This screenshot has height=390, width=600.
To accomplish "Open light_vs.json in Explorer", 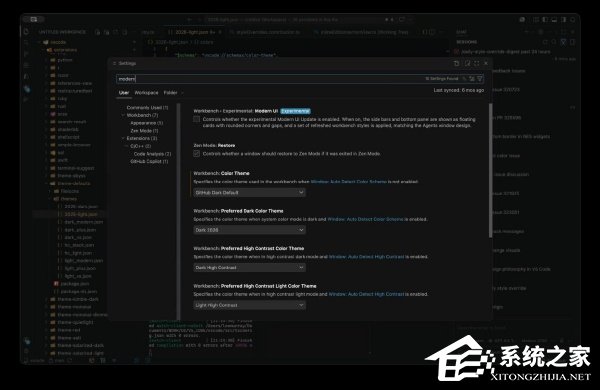I will tap(78, 276).
